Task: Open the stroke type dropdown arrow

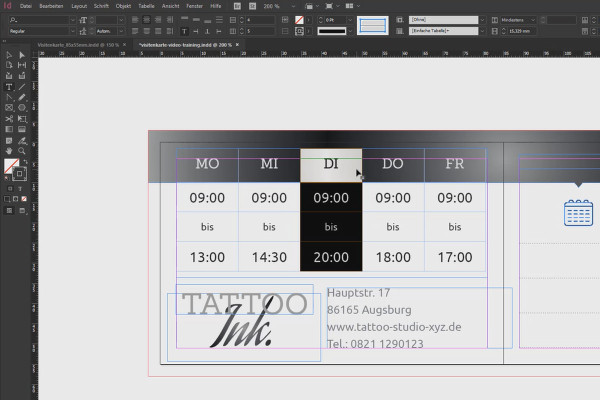Action: pyautogui.click(x=350, y=31)
